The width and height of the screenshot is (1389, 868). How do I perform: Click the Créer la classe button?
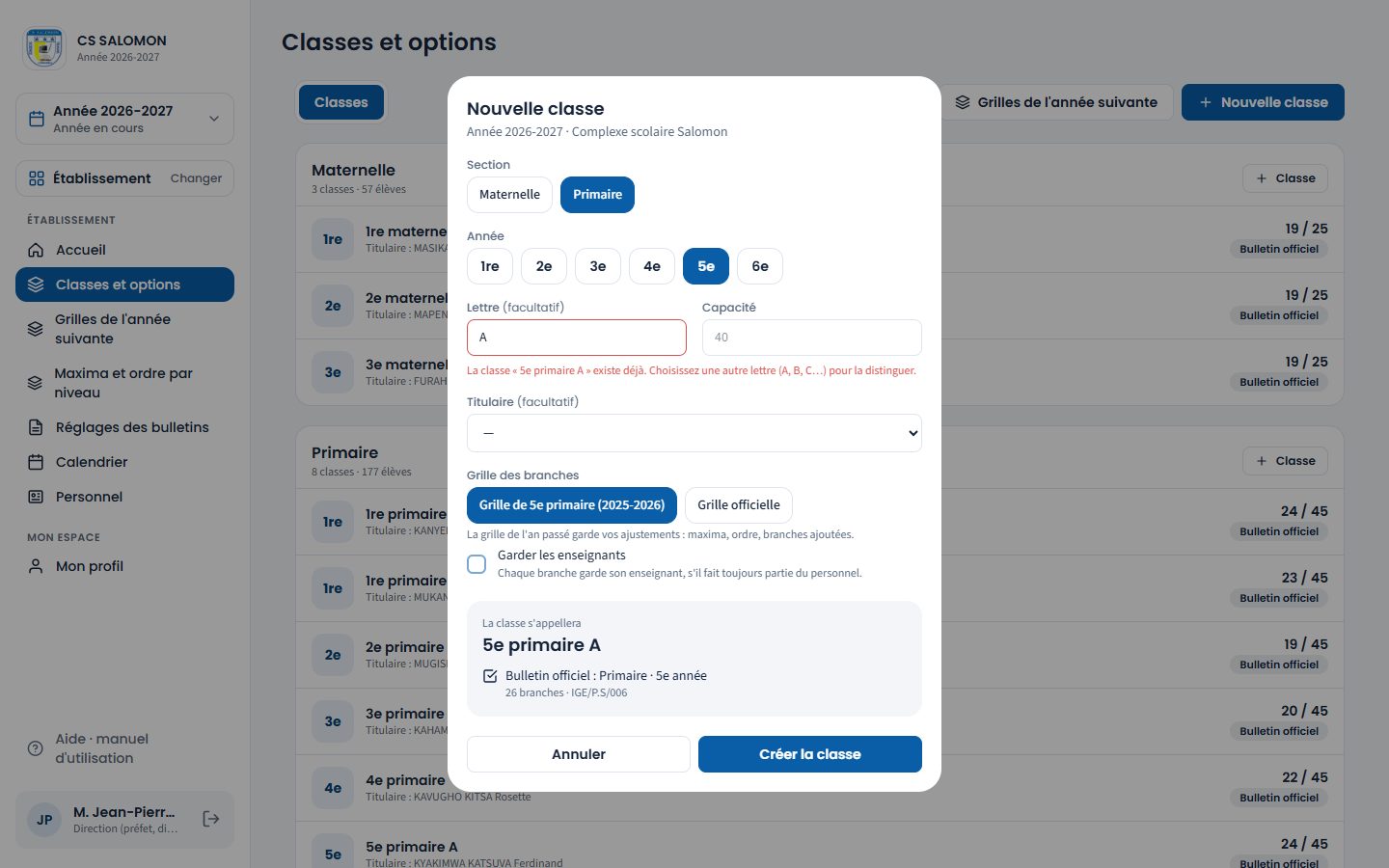[x=810, y=754]
